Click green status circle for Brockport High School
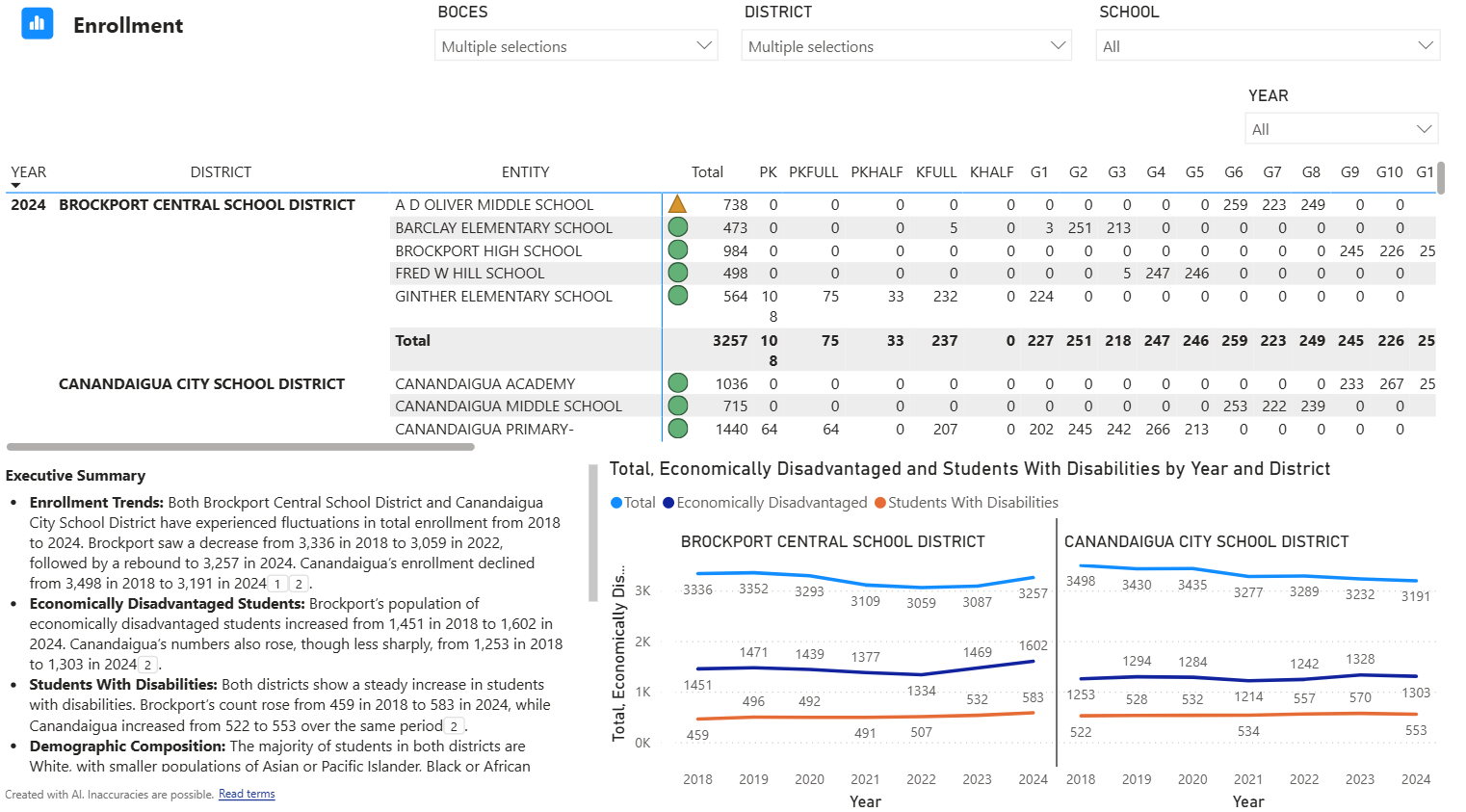The height and width of the screenshot is (812, 1466). (x=678, y=250)
